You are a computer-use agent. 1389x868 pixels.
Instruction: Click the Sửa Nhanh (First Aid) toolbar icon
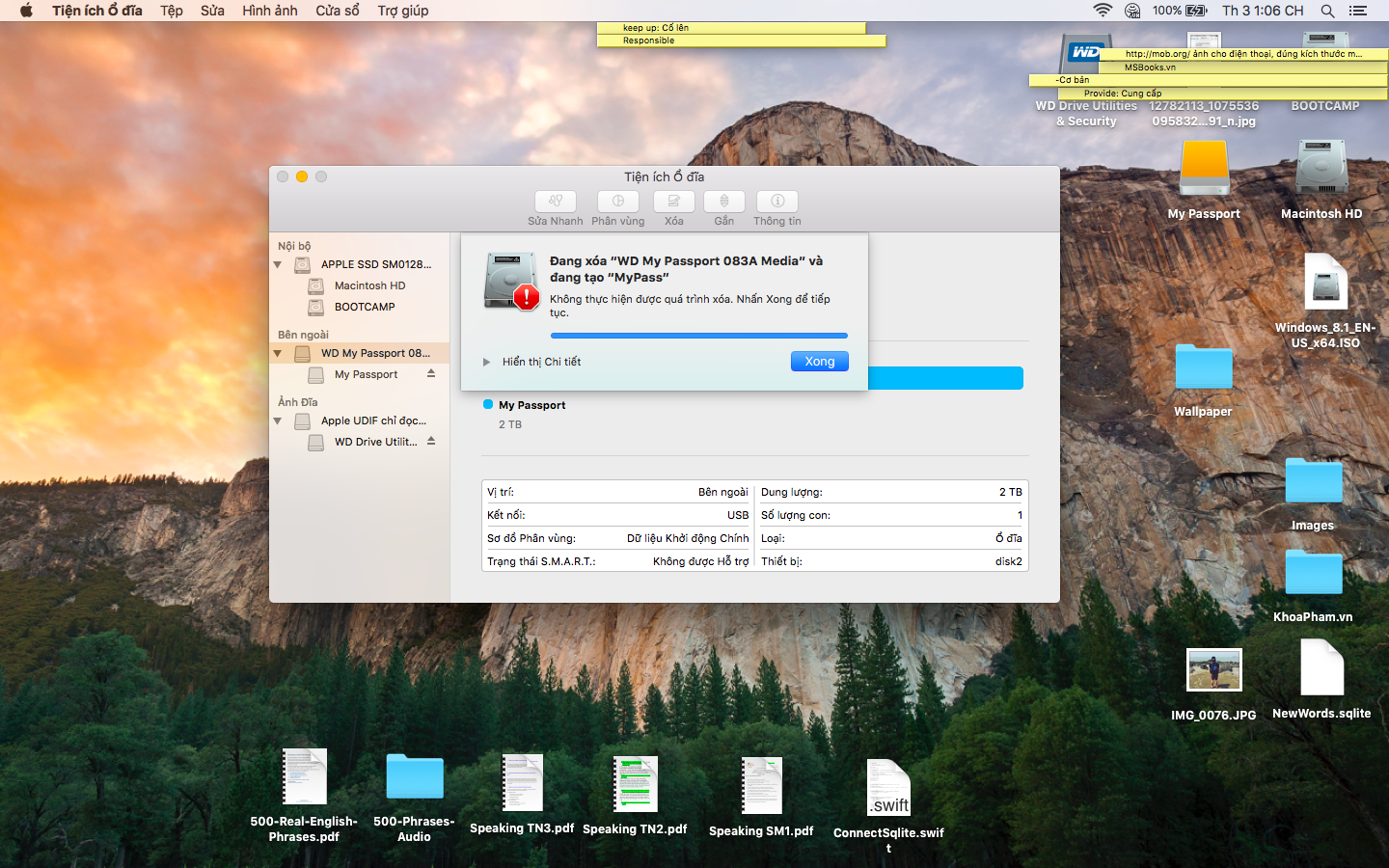tap(556, 201)
